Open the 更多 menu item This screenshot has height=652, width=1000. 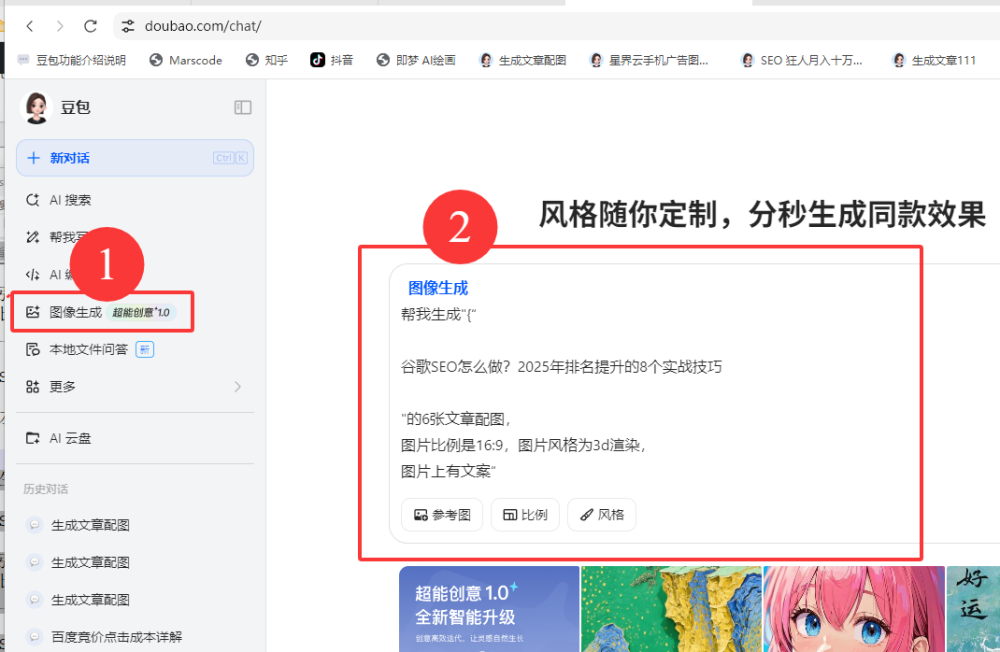[x=135, y=387]
